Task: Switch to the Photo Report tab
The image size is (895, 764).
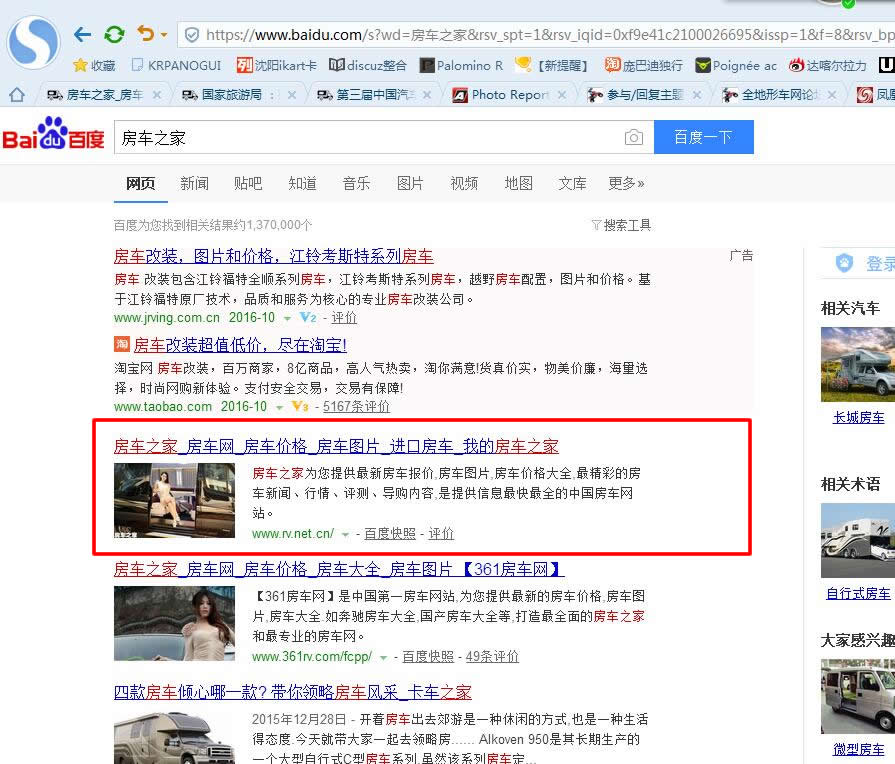Action: tap(500, 95)
